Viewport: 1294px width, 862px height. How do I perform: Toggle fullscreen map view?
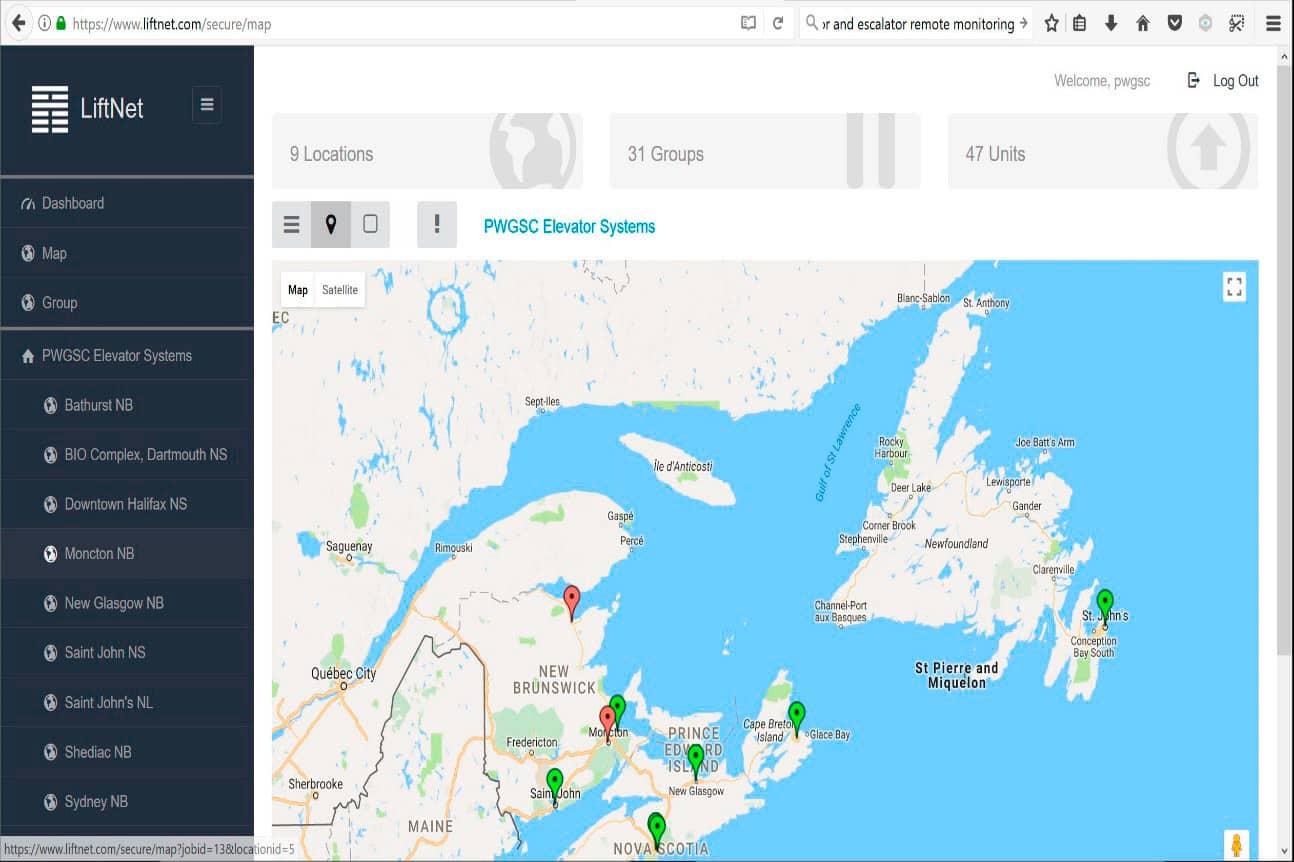pos(1235,287)
